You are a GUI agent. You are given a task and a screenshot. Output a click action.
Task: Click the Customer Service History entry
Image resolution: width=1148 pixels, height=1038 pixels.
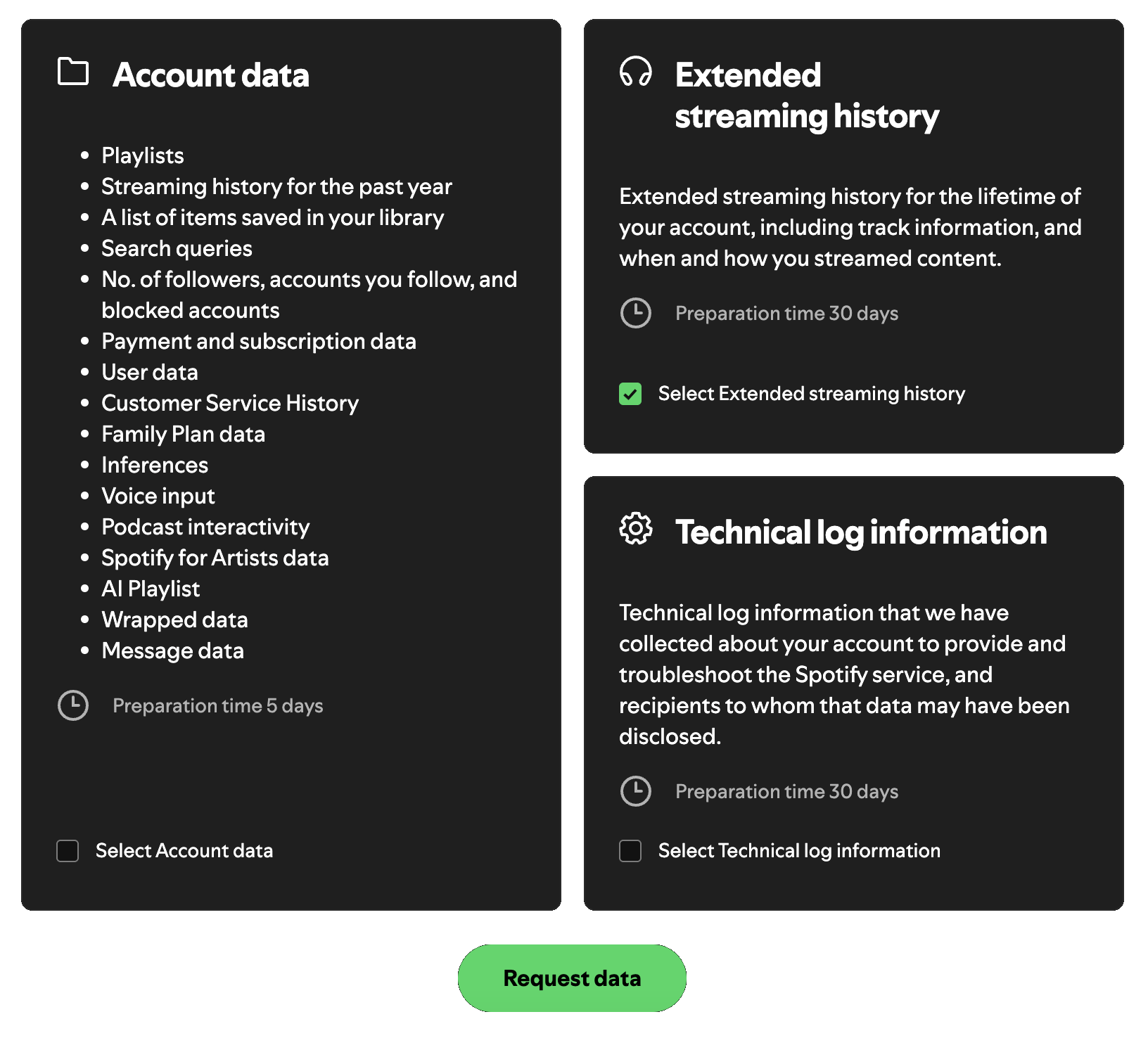[230, 403]
